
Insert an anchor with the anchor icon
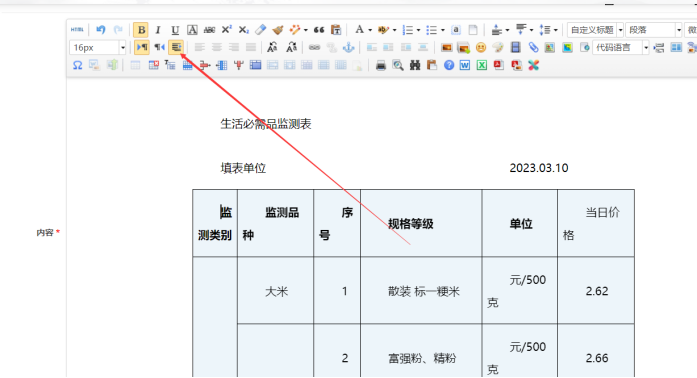[348, 48]
